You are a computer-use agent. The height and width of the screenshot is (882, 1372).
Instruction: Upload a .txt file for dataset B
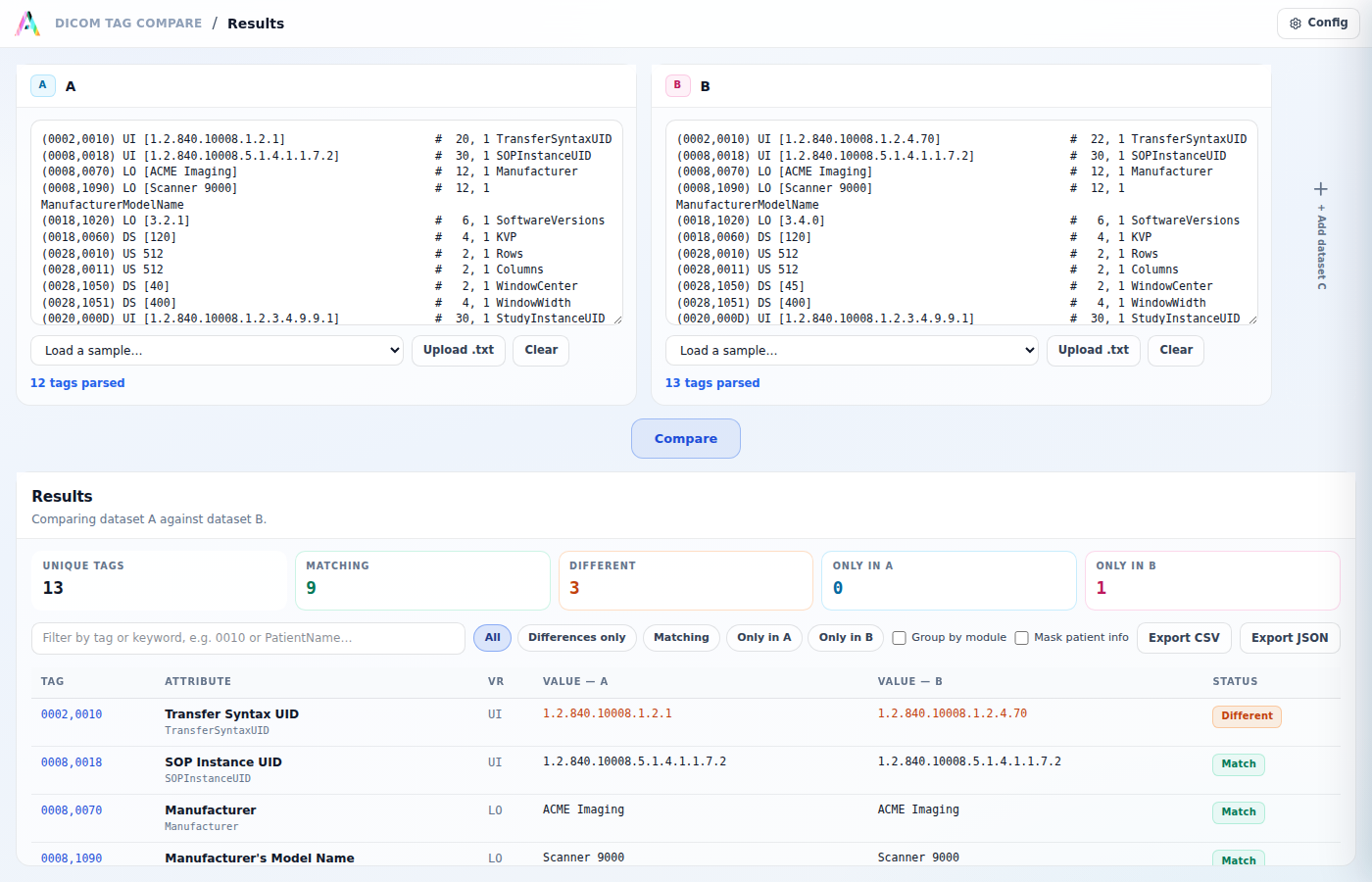[x=1094, y=351]
